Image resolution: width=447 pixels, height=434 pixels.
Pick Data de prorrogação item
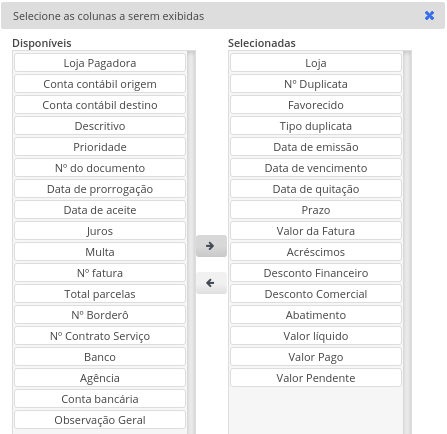pos(100,189)
